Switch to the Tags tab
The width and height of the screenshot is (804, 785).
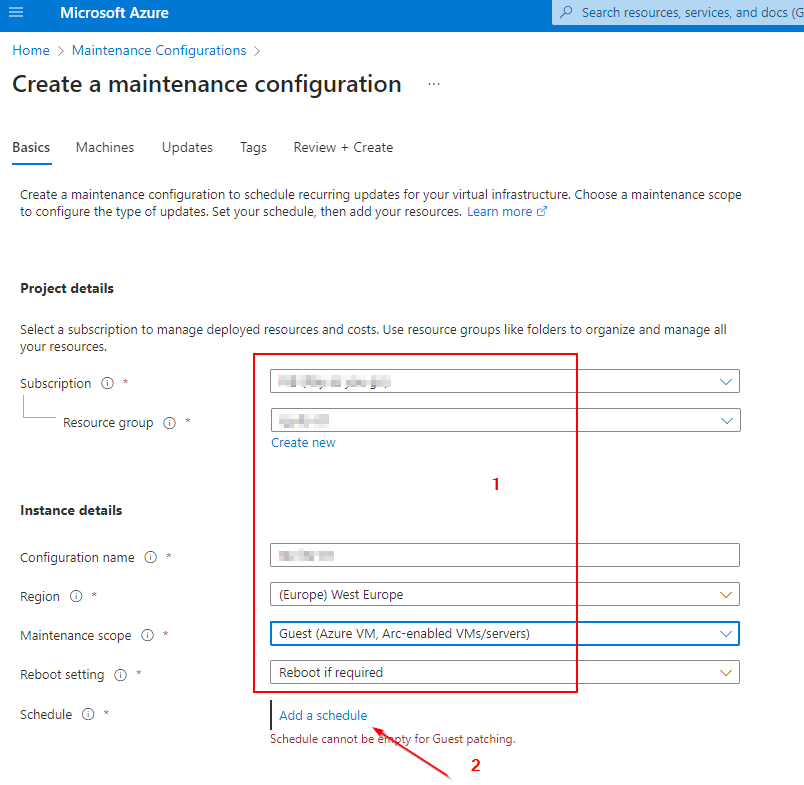(x=253, y=148)
